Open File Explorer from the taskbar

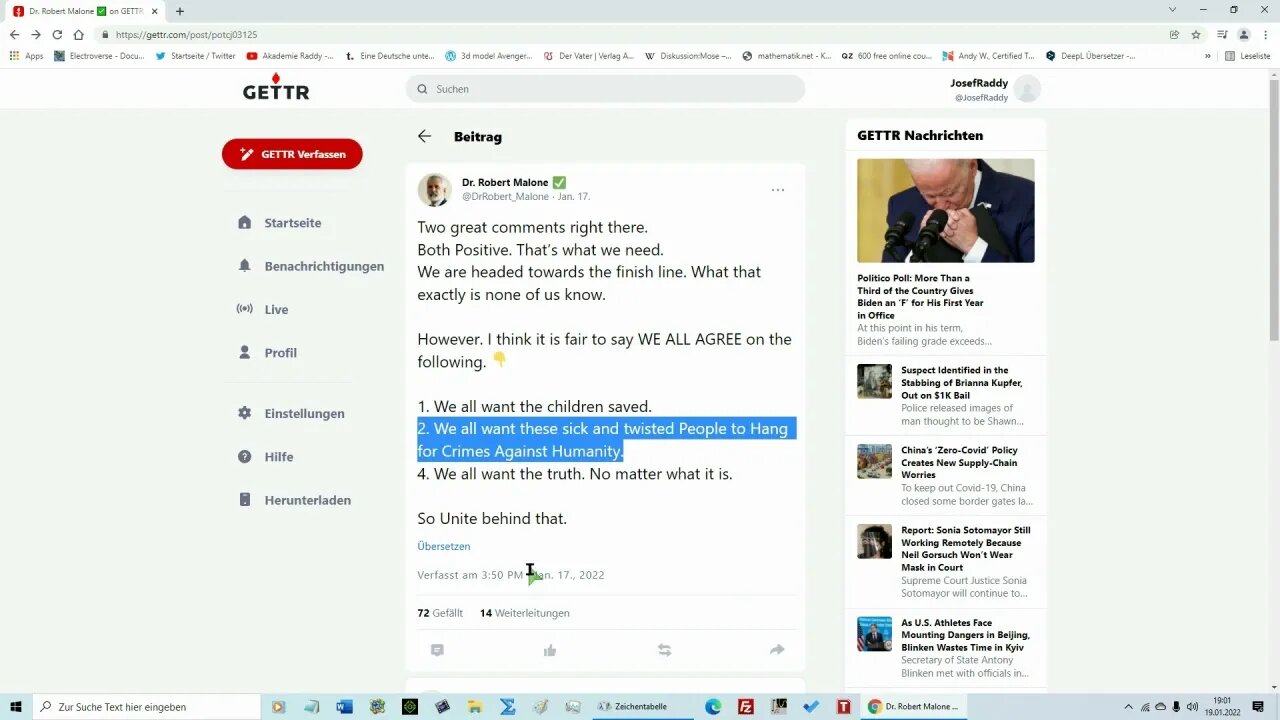tap(475, 707)
